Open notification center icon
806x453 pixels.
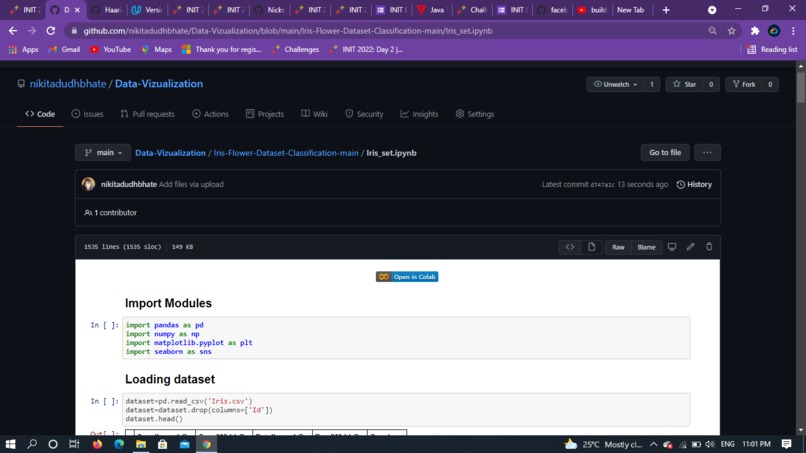tap(786, 444)
